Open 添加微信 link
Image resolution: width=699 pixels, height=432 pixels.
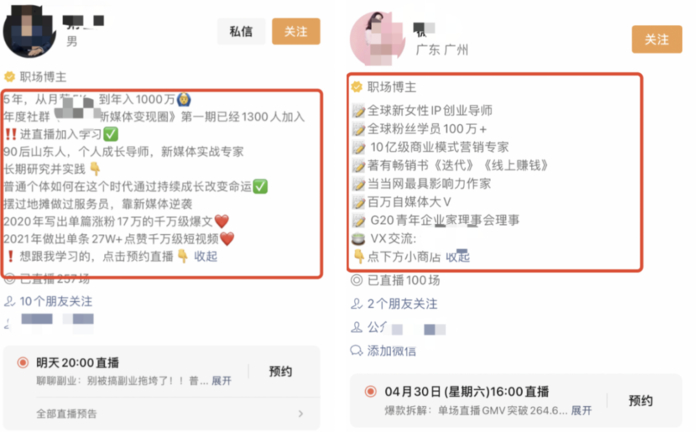pos(391,351)
